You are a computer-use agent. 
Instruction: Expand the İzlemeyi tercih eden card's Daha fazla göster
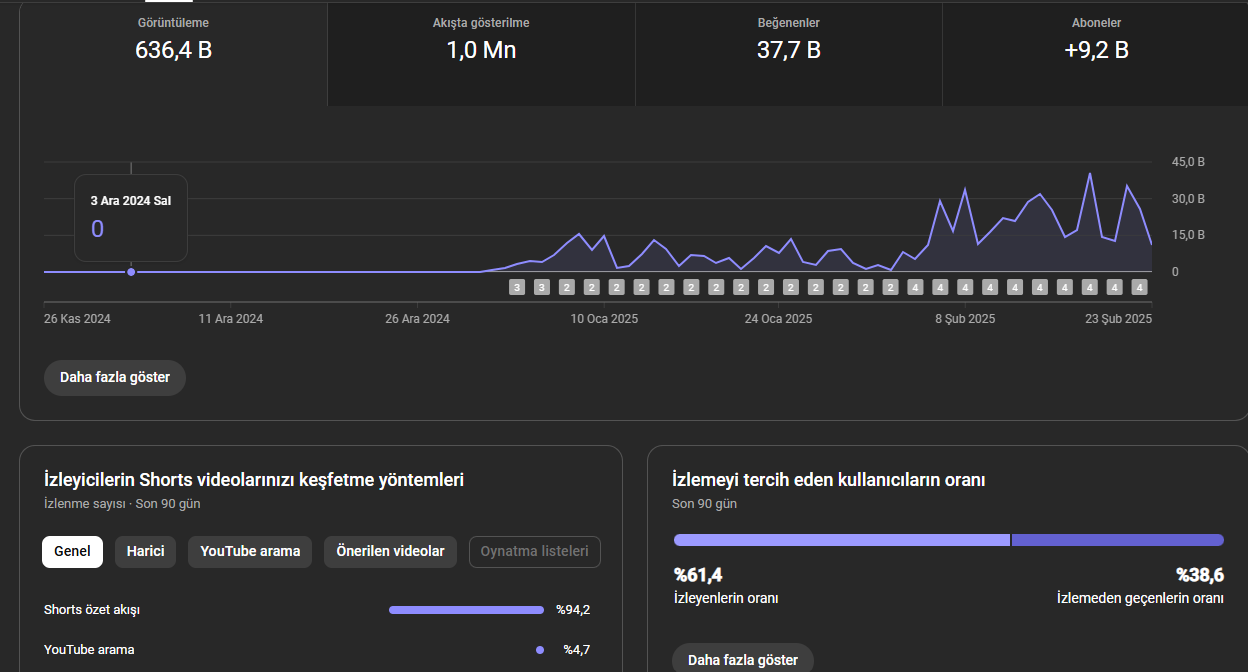point(743,660)
